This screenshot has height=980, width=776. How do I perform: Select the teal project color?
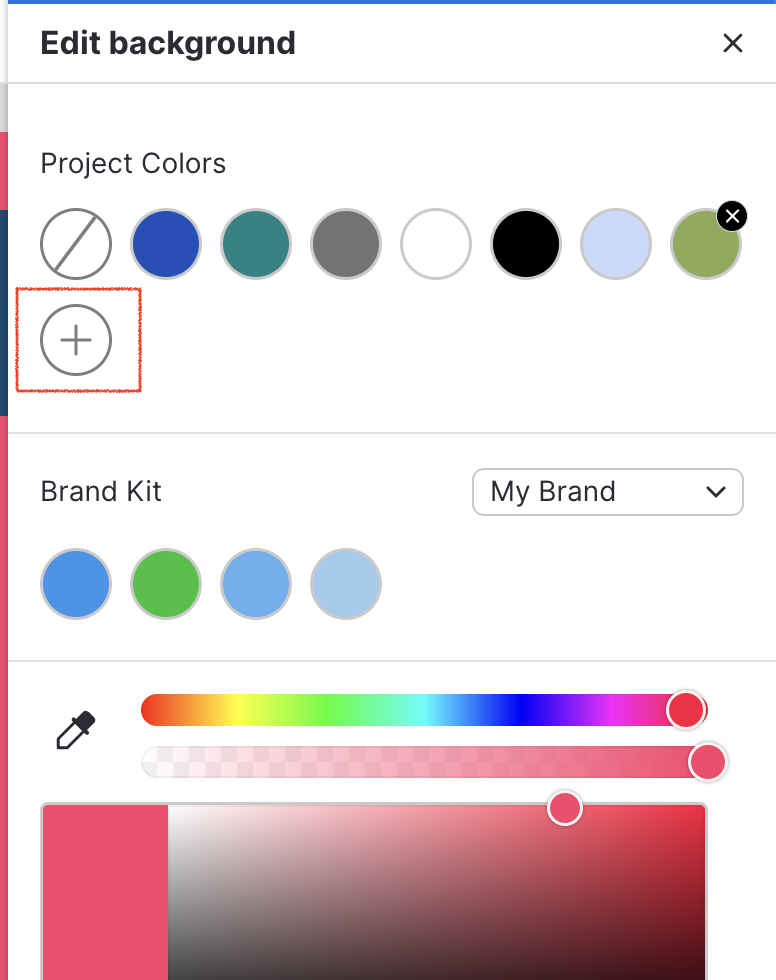click(256, 244)
